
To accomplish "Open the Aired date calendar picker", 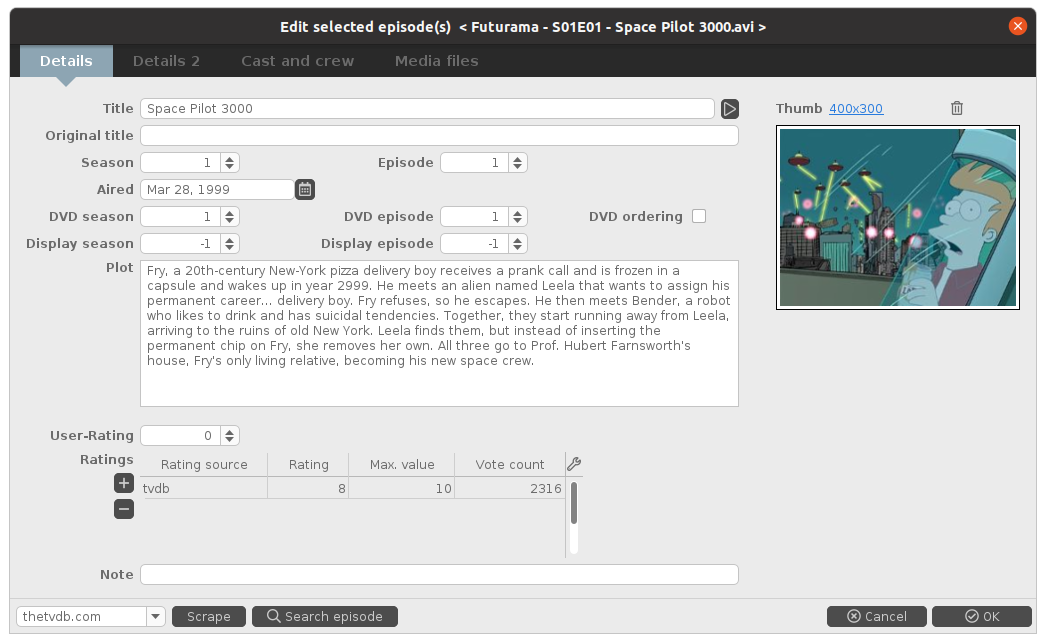I will tap(305, 189).
